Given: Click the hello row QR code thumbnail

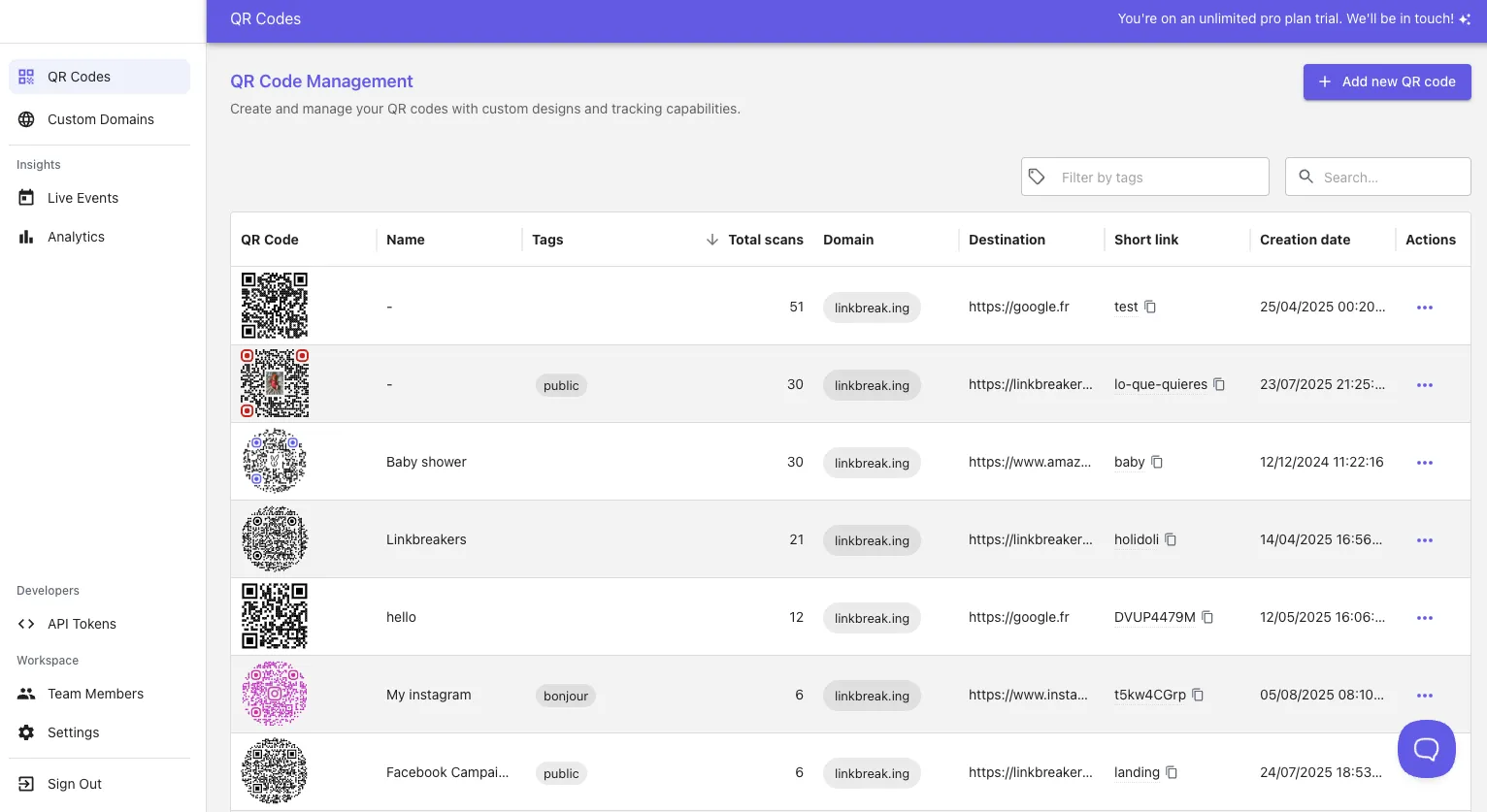Looking at the screenshot, I should click(x=275, y=616).
